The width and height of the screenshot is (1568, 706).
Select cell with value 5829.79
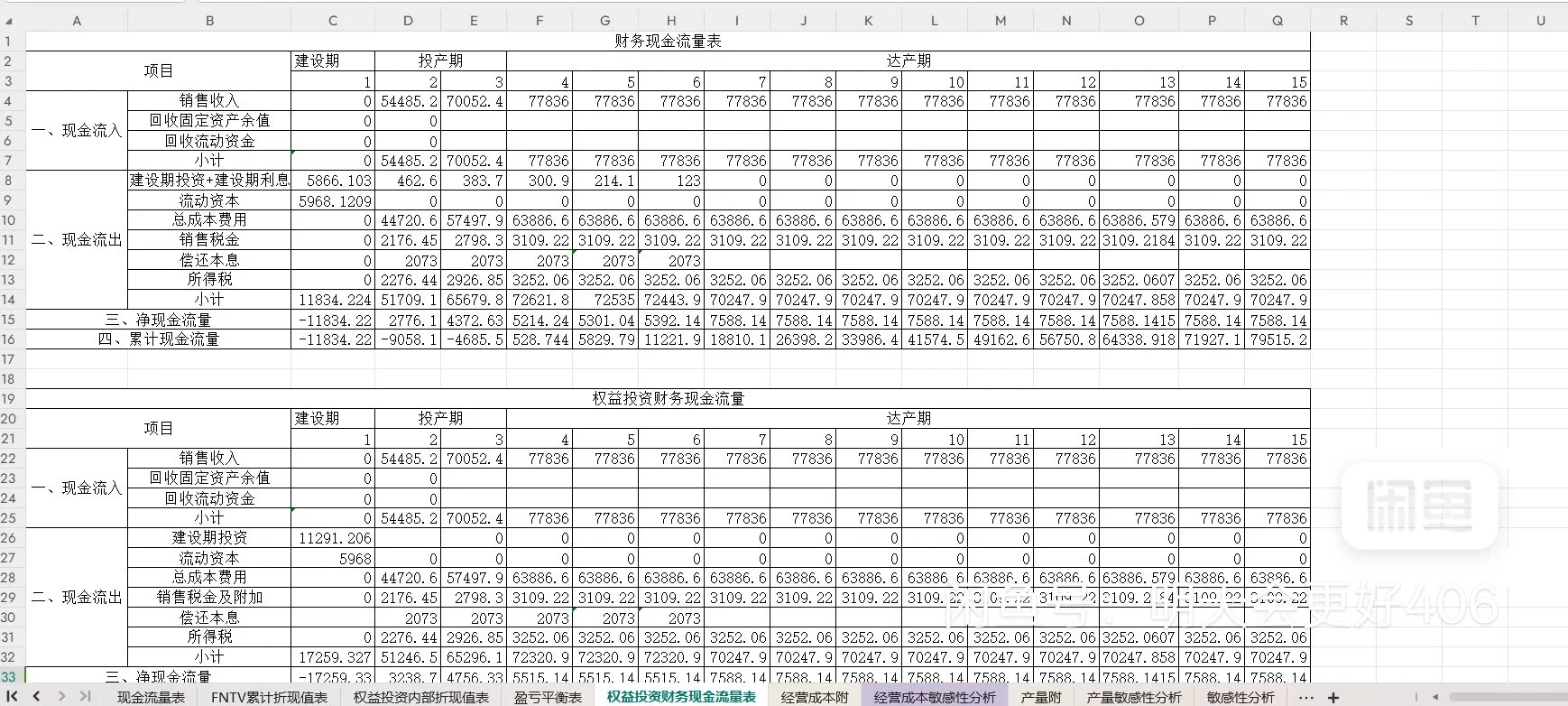pos(605,339)
